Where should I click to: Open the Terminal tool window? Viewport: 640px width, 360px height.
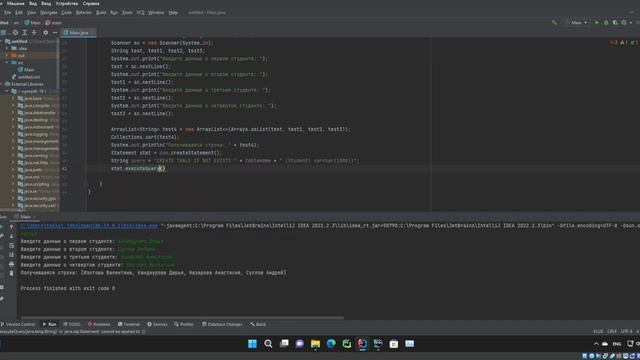tap(129, 324)
